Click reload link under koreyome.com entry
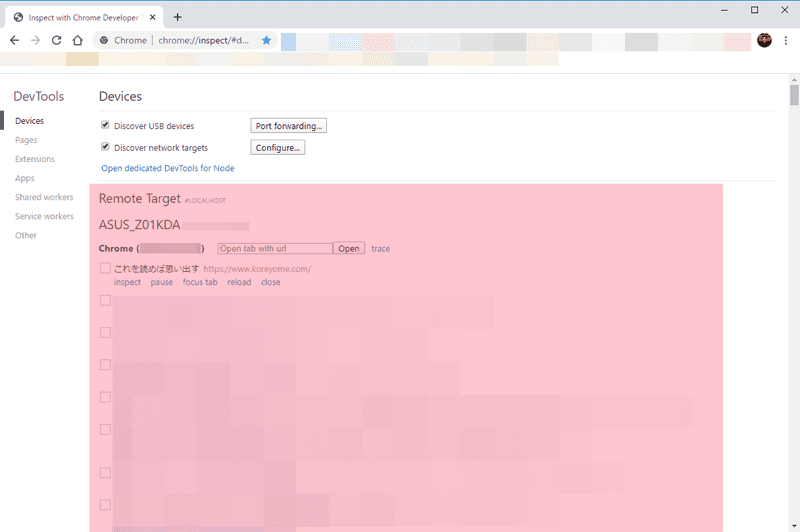The height and width of the screenshot is (532, 800). click(x=239, y=282)
